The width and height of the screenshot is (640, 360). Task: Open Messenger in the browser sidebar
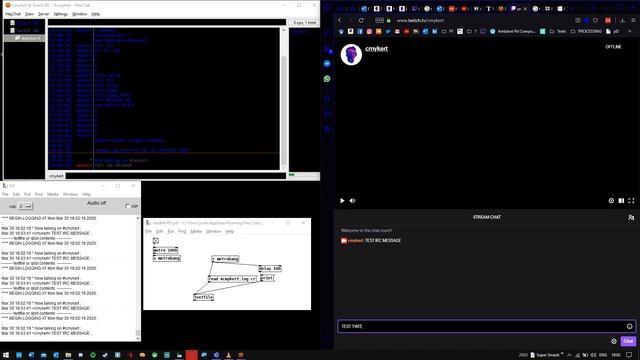tap(327, 64)
